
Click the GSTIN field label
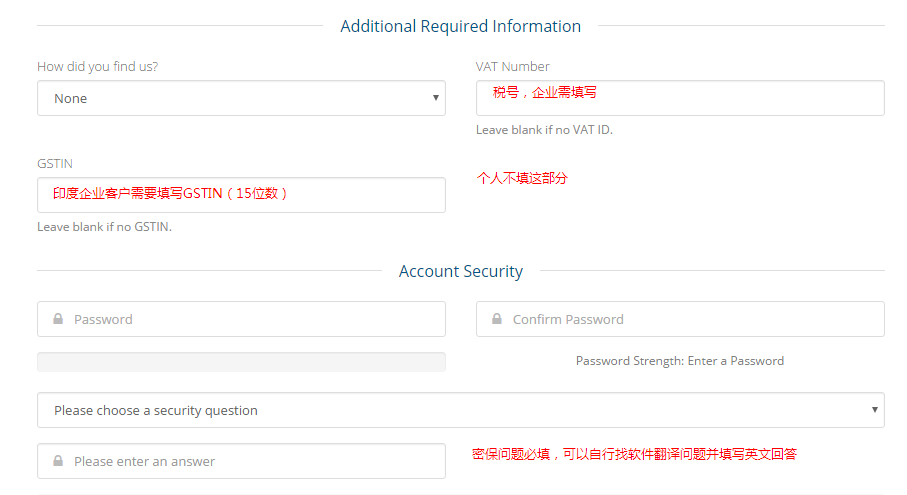click(x=55, y=164)
